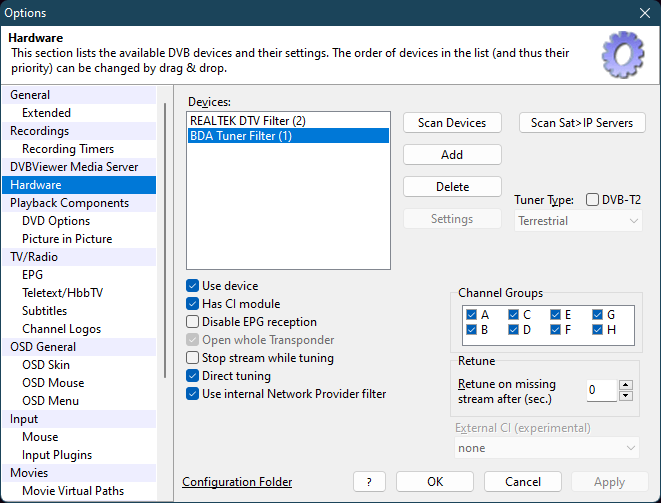Click the retune seconds input field

point(600,390)
